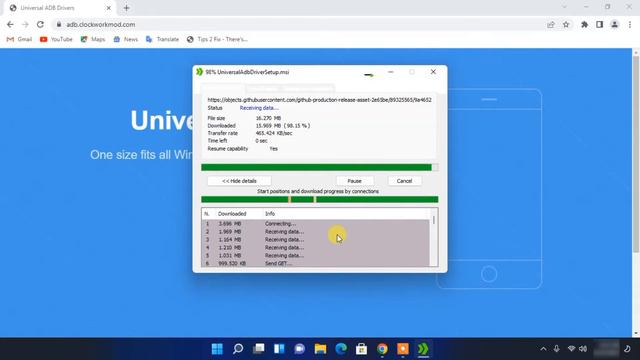Select connection row with 1.164 MB
The image size is (640, 360).
316,240
